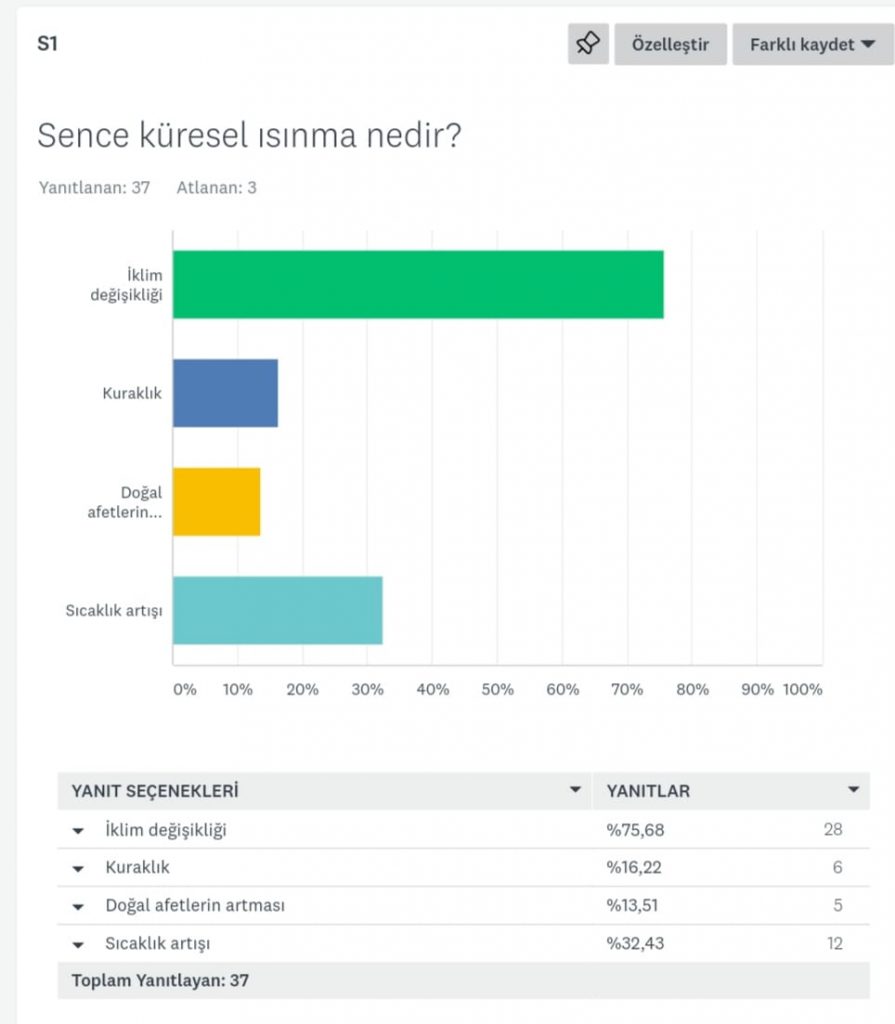Select the blue Kuraklık bar
This screenshot has width=895, height=1024.
pyautogui.click(x=225, y=392)
